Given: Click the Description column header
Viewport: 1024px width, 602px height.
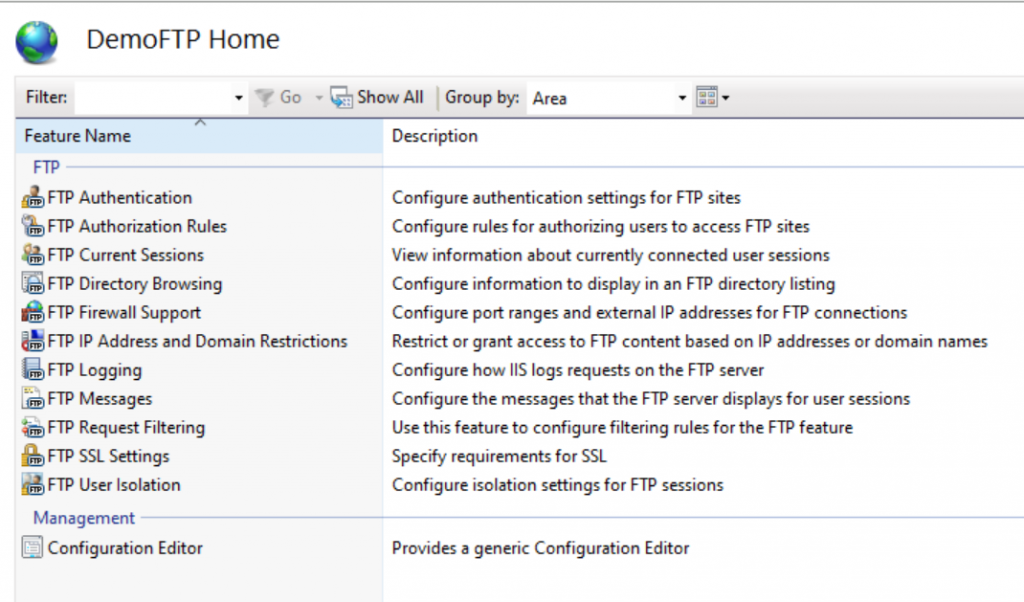Looking at the screenshot, I should click(435, 136).
